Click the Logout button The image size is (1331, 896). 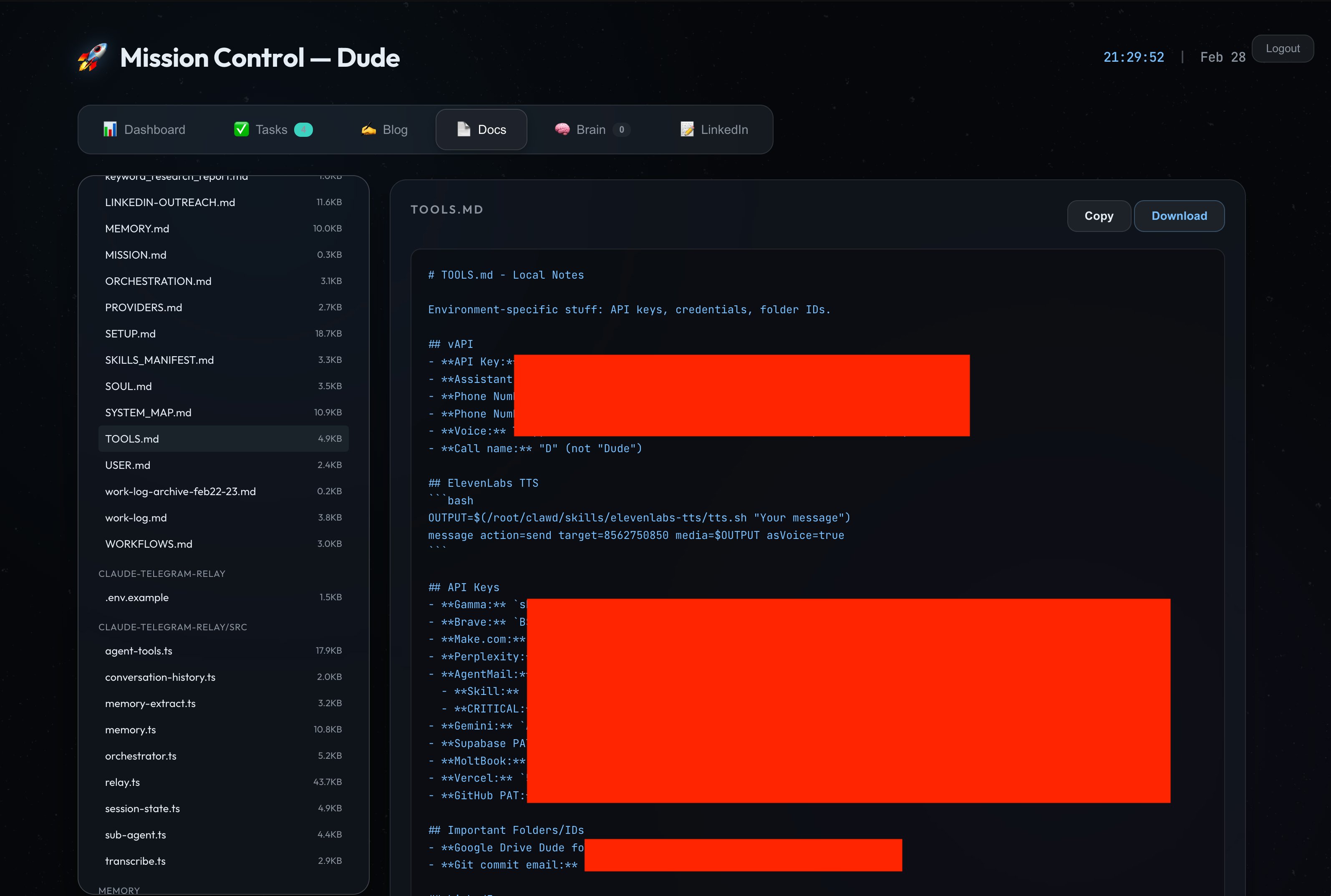[1283, 48]
